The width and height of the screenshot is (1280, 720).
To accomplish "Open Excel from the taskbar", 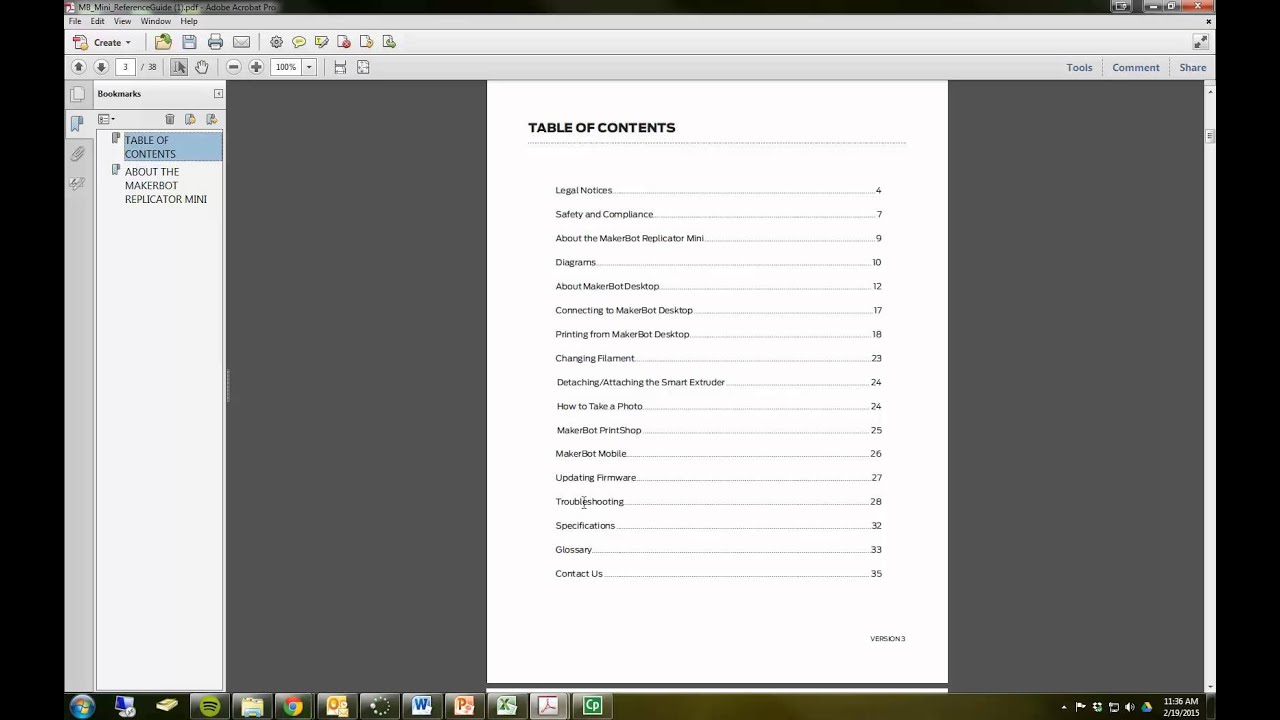I will (x=506, y=706).
